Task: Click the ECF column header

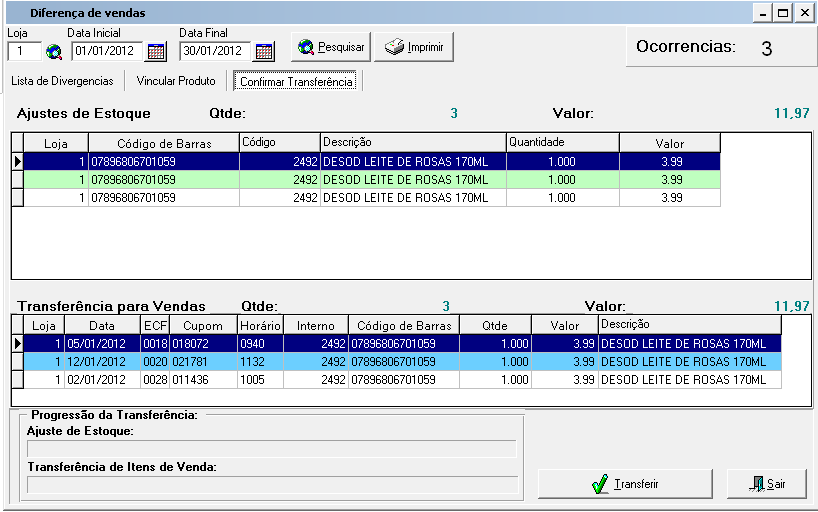Action: [x=155, y=325]
